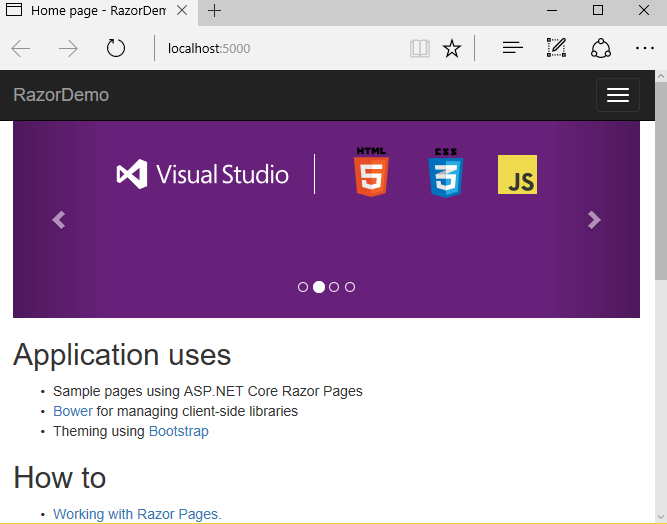Image resolution: width=667 pixels, height=524 pixels.
Task: Click the vertical scrollbar thumb
Action: point(660,180)
